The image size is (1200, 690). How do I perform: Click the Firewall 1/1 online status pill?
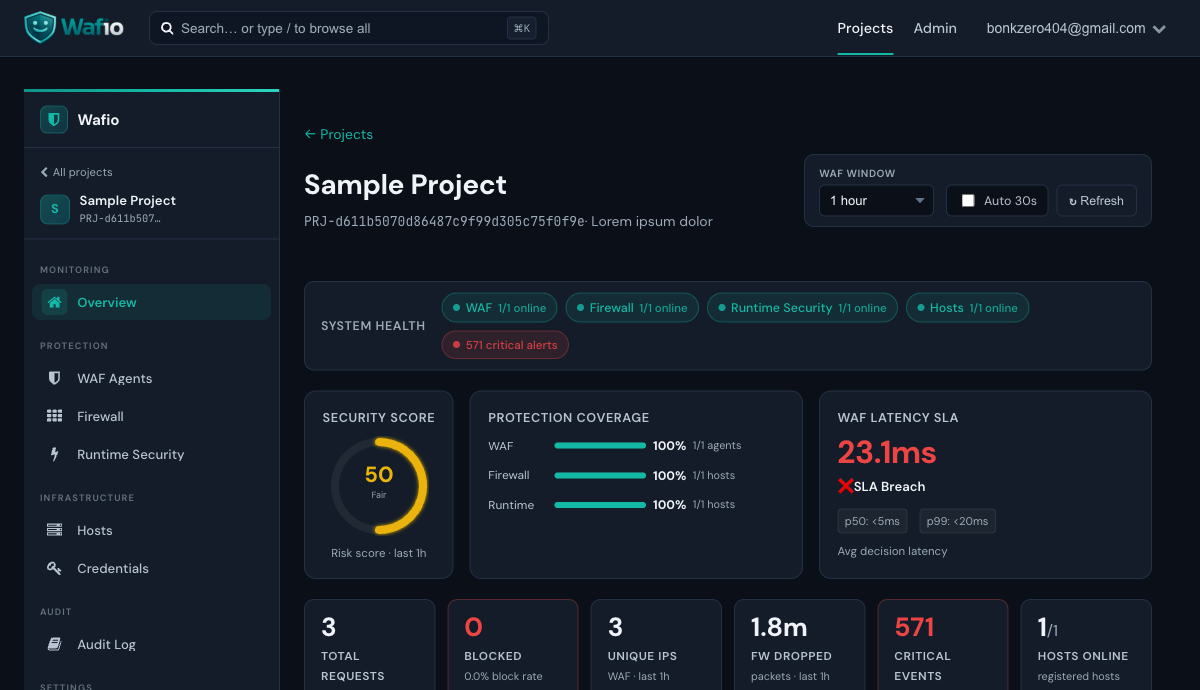click(632, 308)
